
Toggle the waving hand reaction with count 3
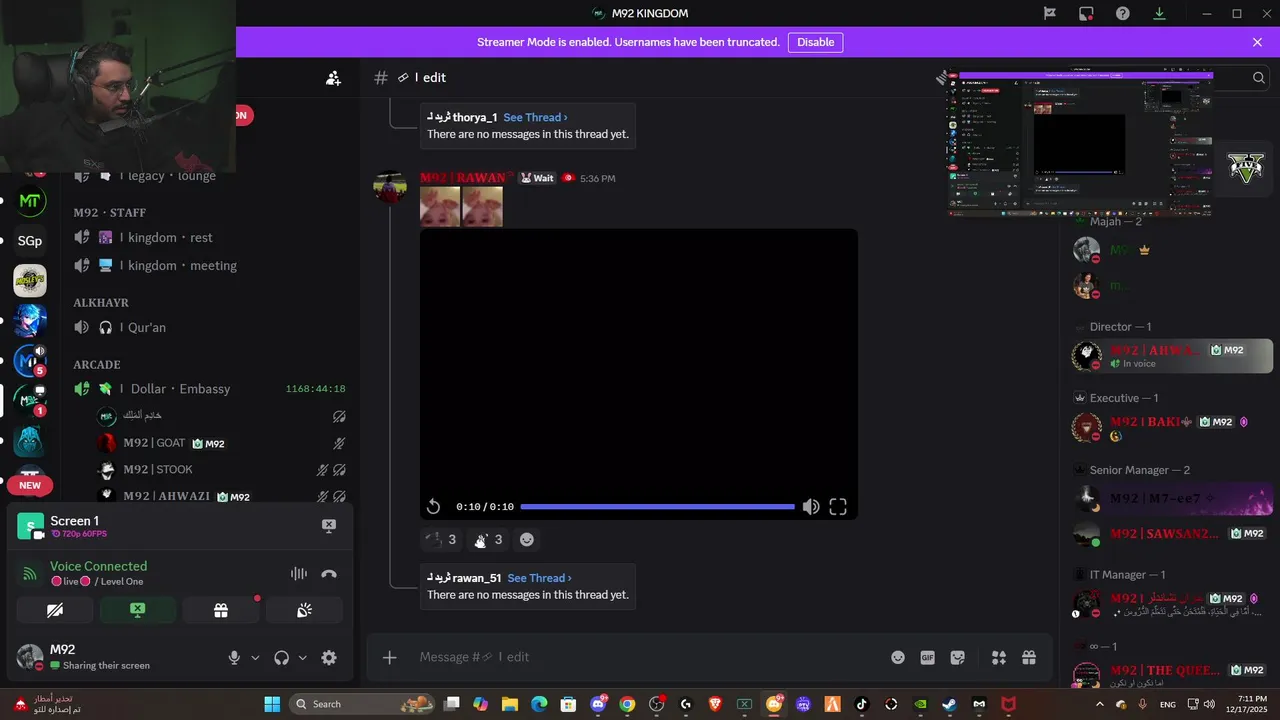(x=488, y=540)
